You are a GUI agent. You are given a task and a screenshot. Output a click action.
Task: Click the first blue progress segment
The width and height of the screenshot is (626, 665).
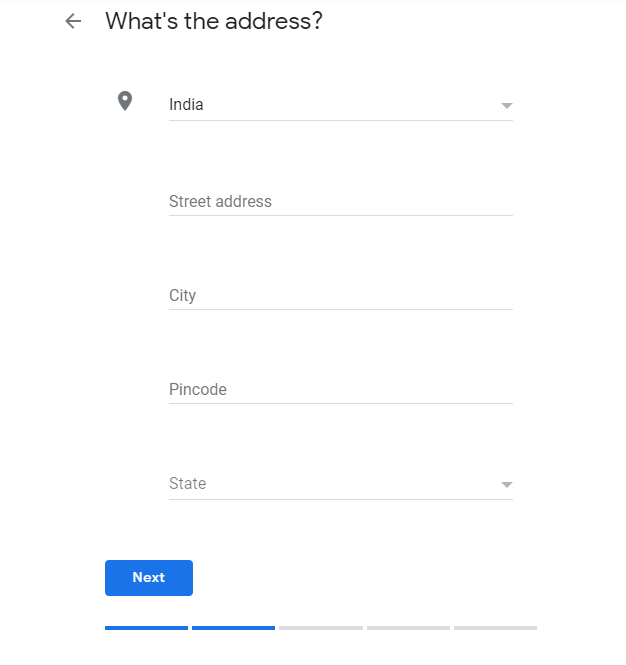[146, 628]
